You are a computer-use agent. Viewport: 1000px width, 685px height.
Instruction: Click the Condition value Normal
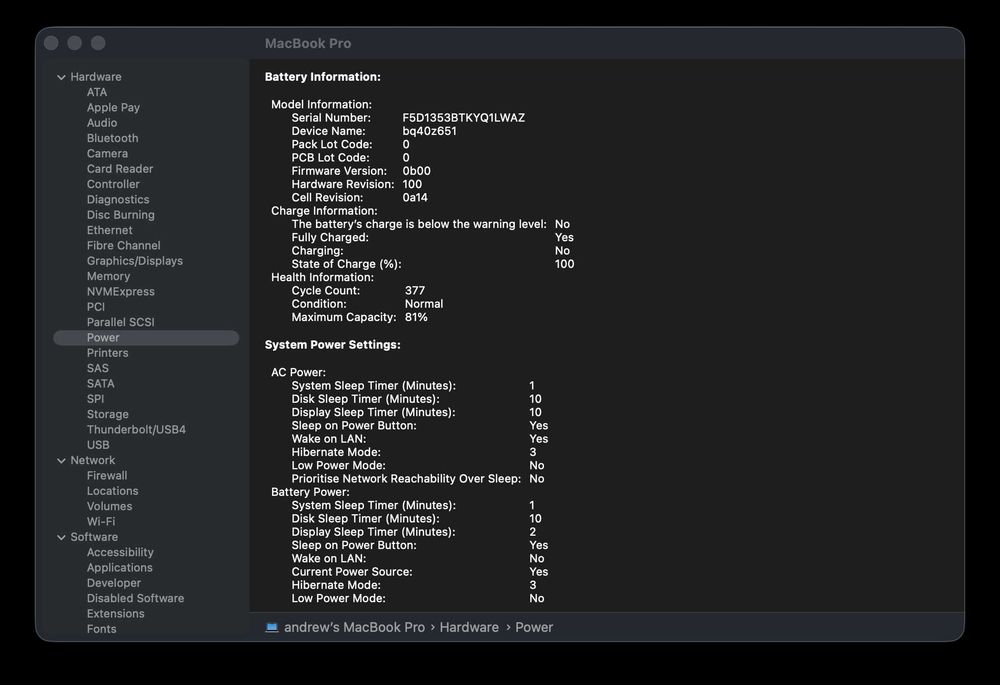423,304
